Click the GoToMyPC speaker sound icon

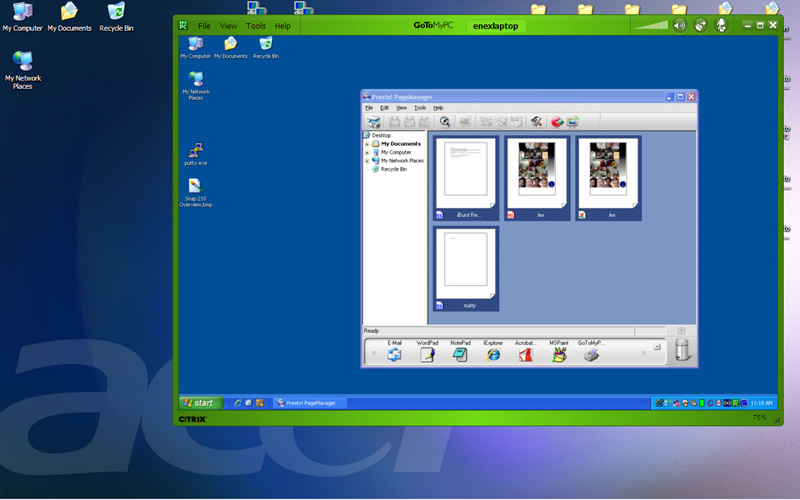click(x=680, y=26)
